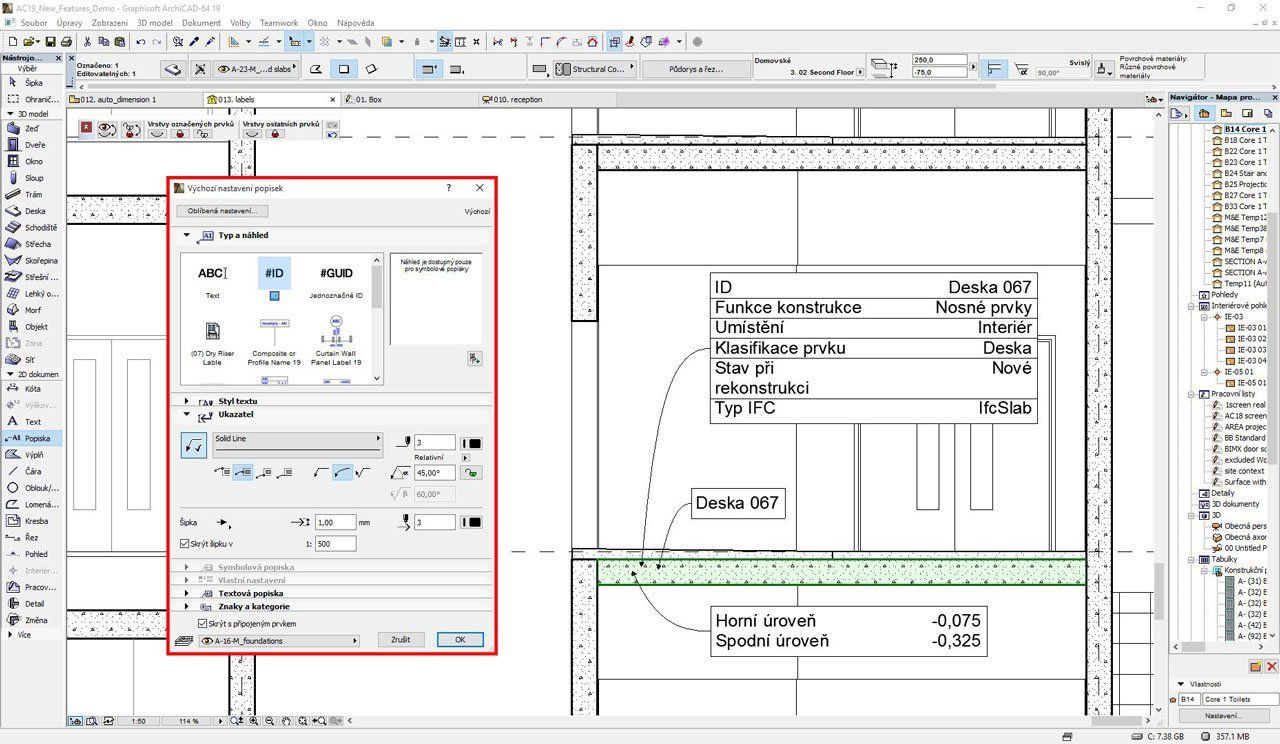
Task: Open the A-16-M_foundations layer dropdown
Action: (x=279, y=640)
